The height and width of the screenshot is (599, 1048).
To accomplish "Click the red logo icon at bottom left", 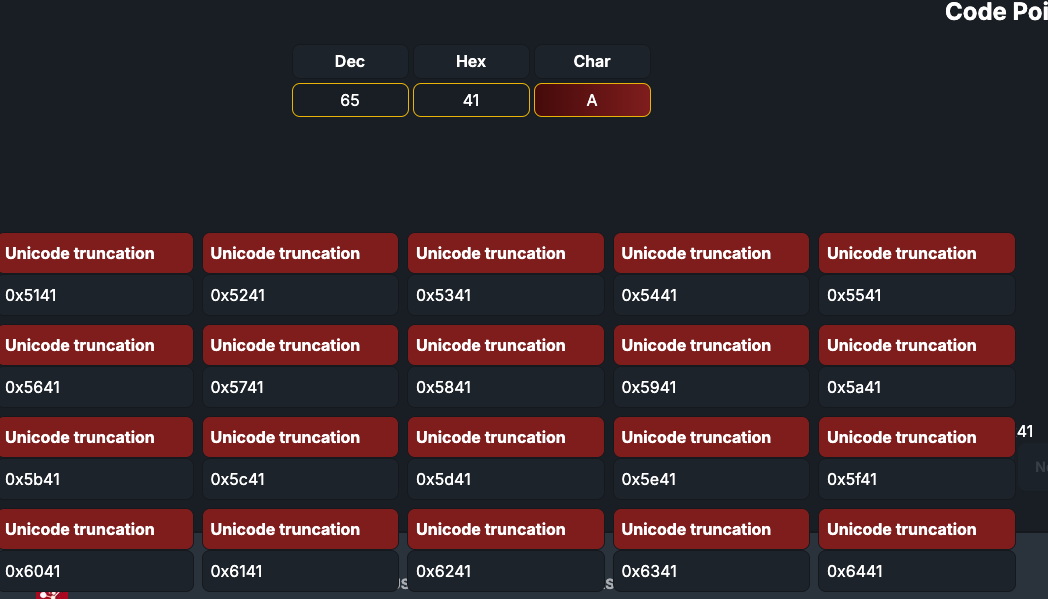I will point(52,595).
